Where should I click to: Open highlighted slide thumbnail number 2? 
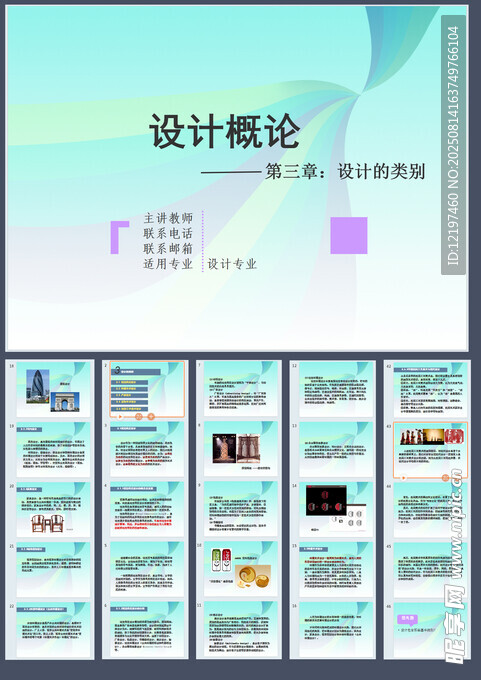(x=147, y=389)
